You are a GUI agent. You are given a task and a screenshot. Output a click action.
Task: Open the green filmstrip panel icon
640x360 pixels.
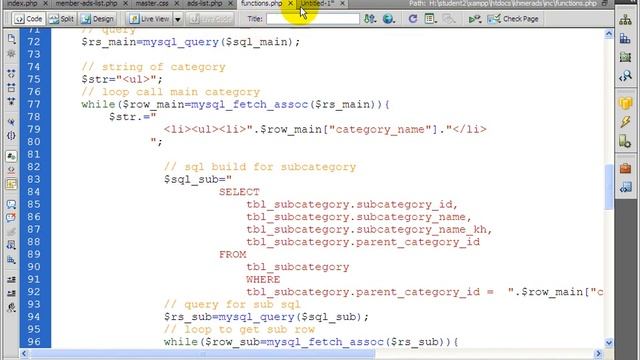pyautogui.click(x=625, y=57)
